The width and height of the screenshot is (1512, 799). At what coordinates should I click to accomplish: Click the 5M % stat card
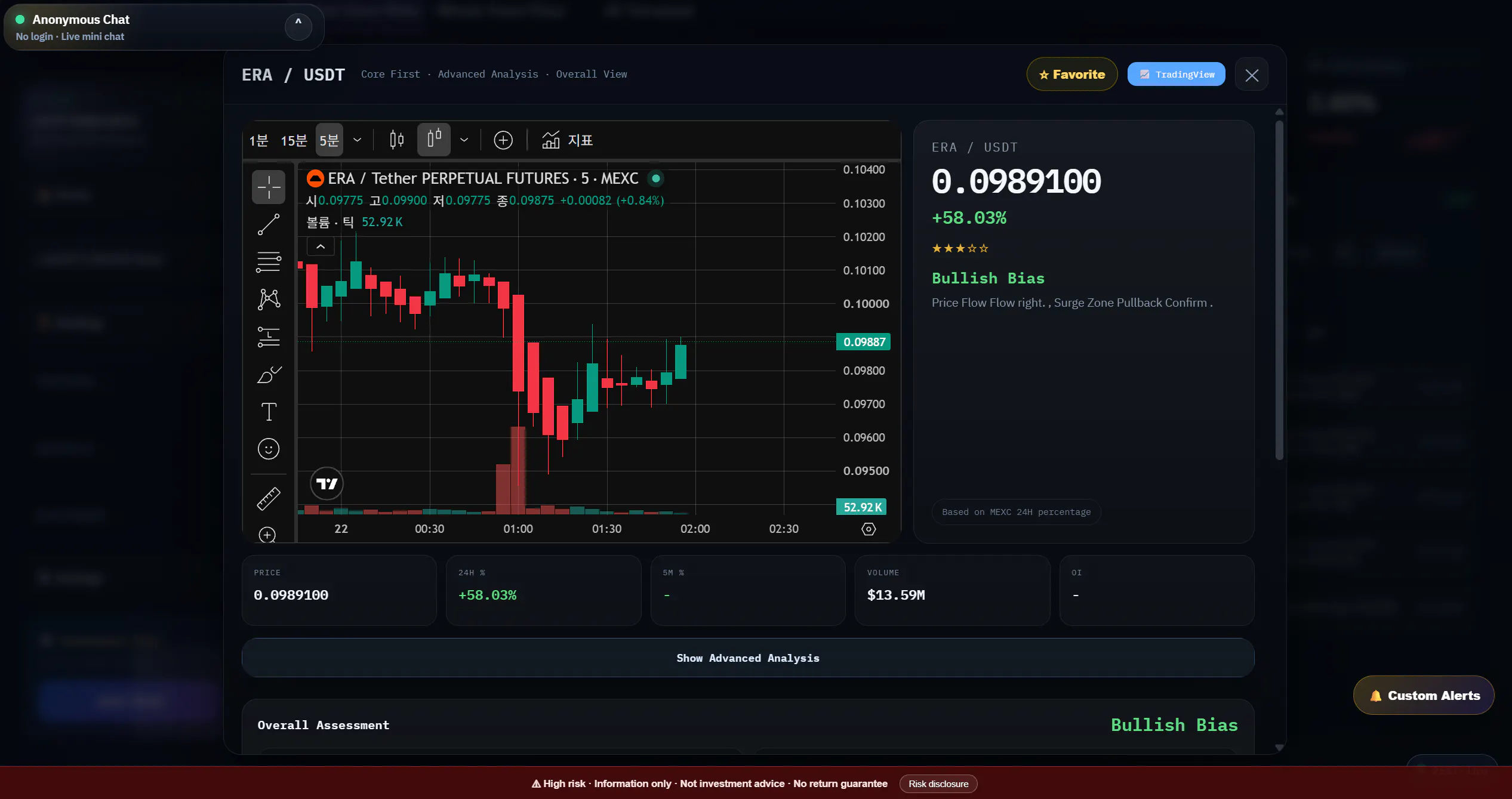(747, 590)
